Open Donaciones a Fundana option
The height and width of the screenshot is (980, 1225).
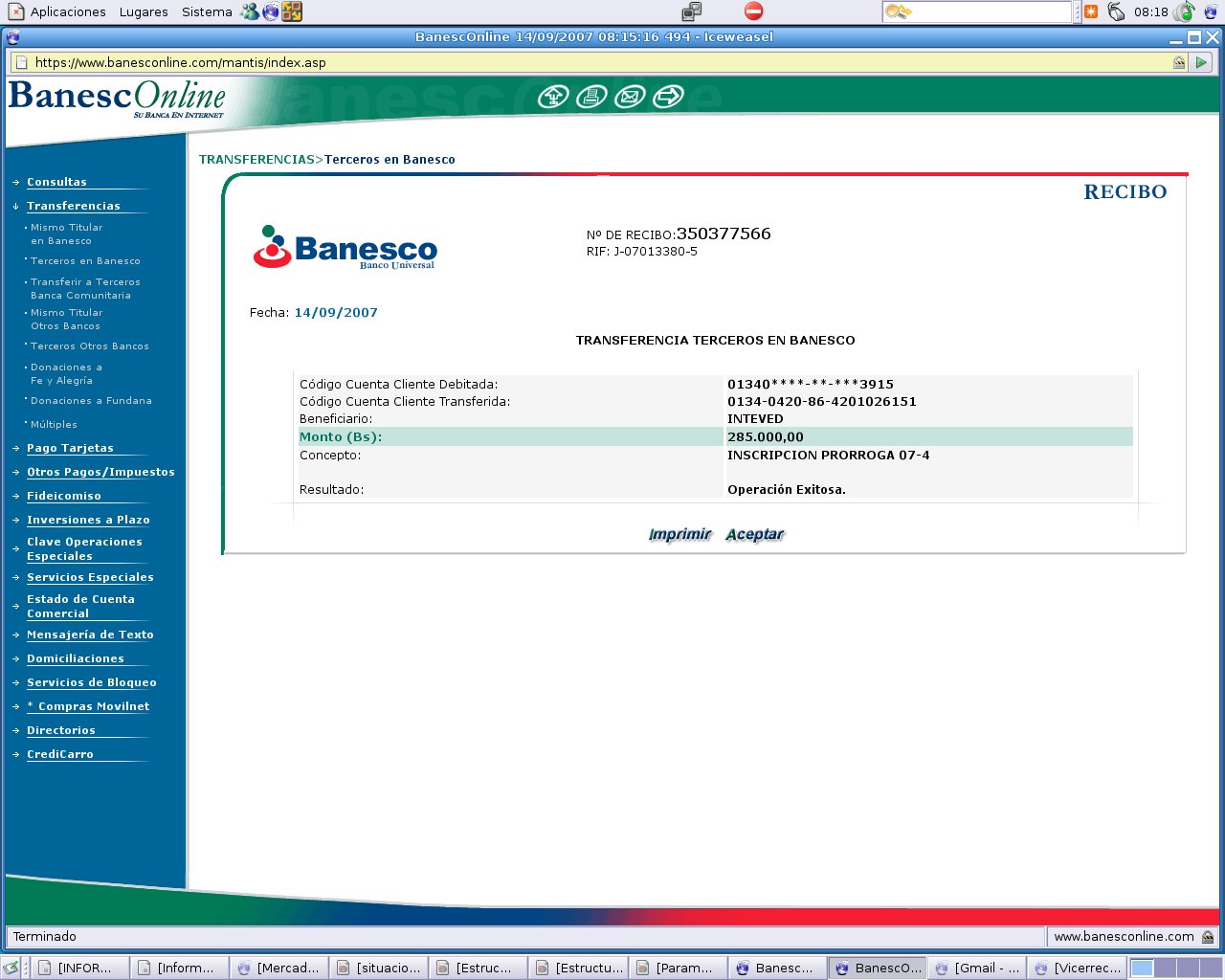[91, 401]
